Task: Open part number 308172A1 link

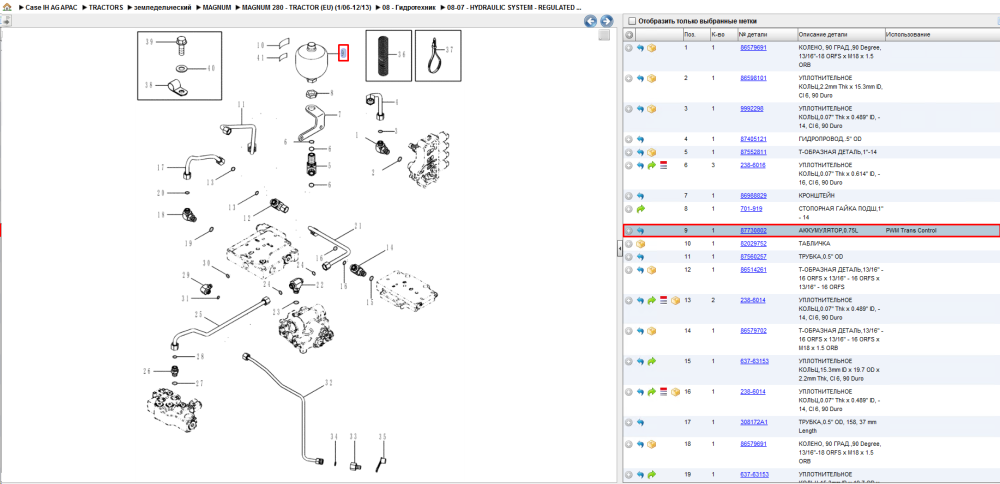Action: (x=753, y=422)
